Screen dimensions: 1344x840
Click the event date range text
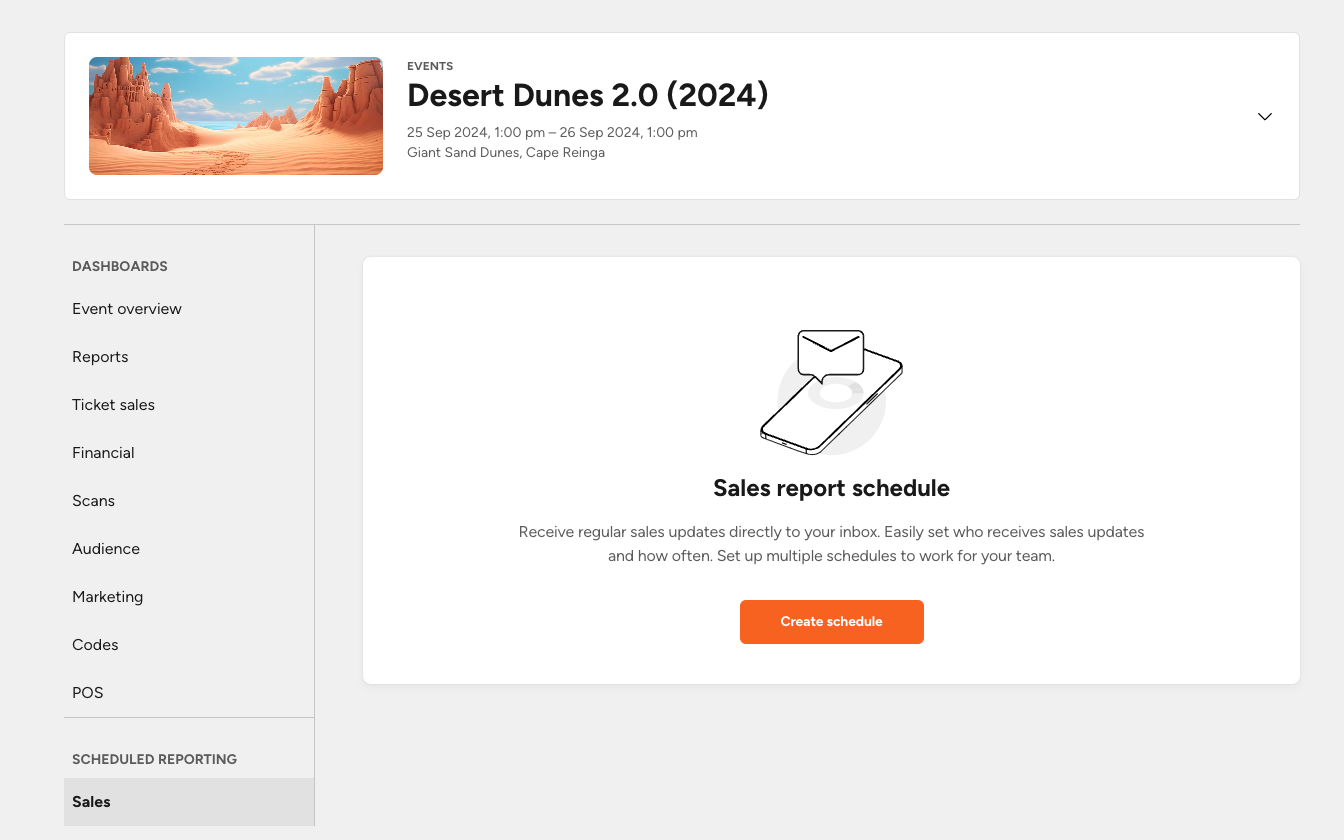tap(552, 131)
